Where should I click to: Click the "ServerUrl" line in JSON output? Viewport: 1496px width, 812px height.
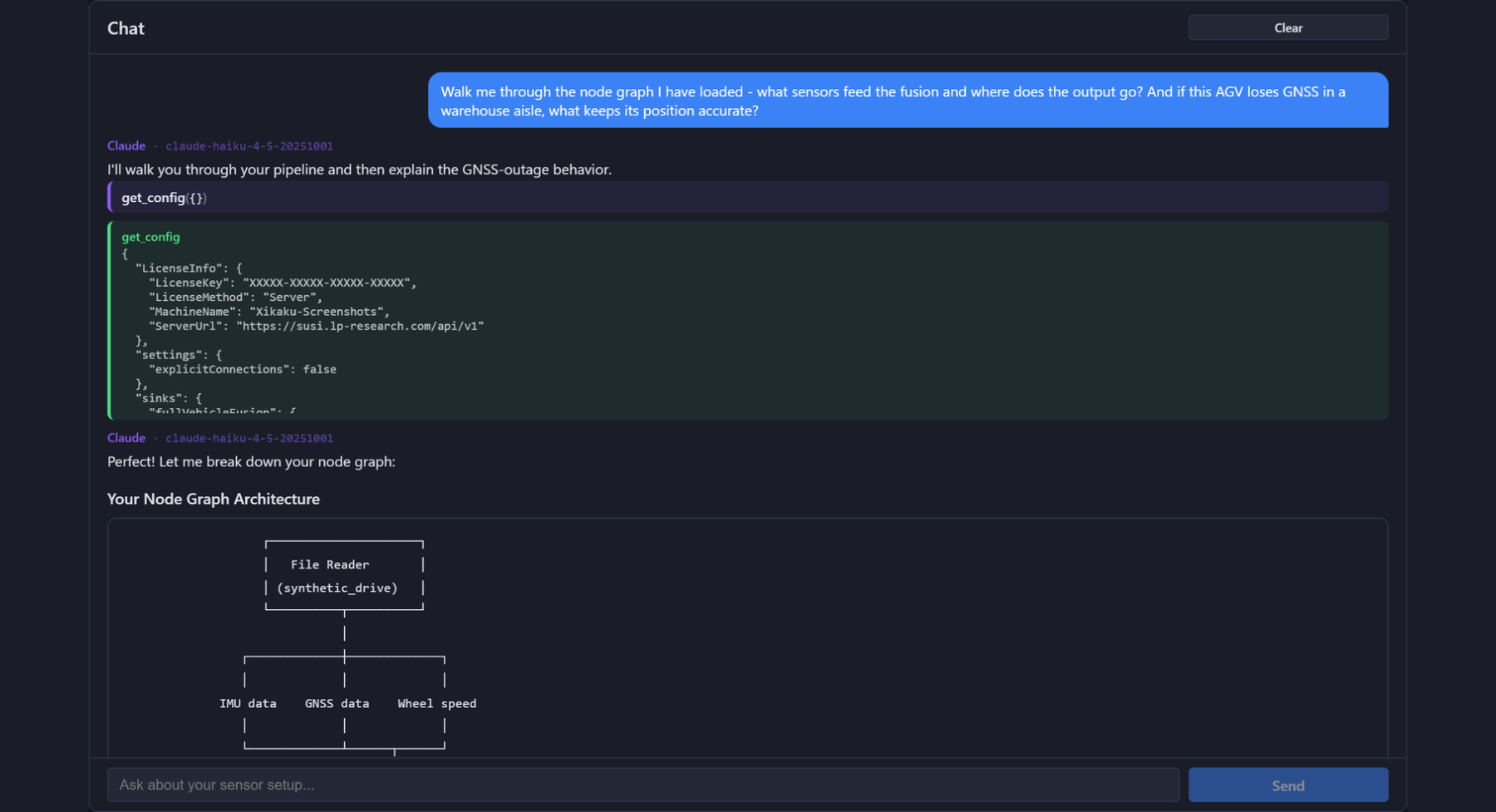pyautogui.click(x=316, y=326)
